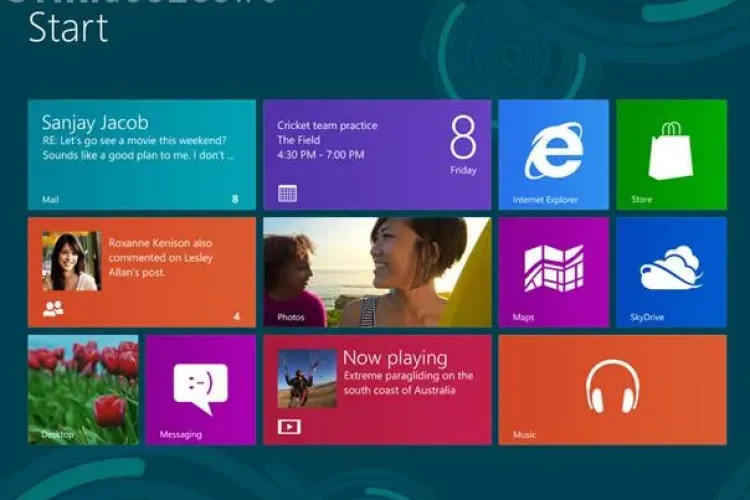Click the 'Start' screen heading

[68, 28]
